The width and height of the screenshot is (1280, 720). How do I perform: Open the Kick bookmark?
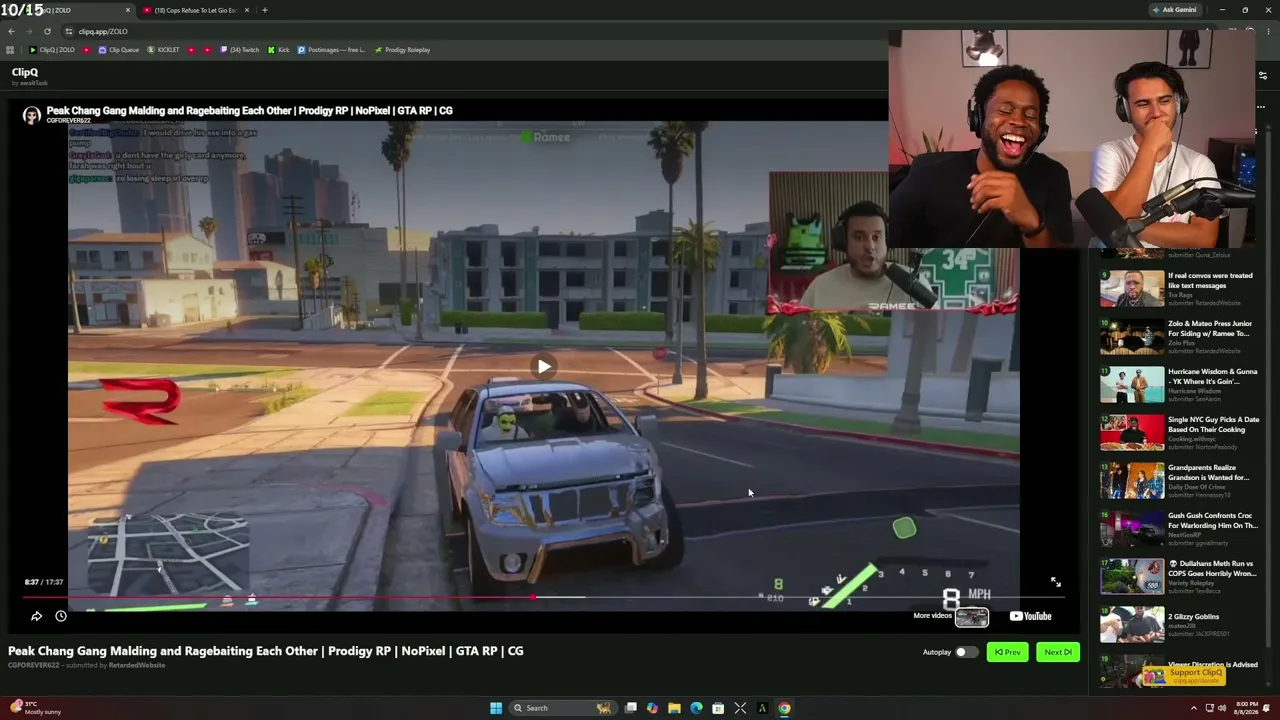(278, 50)
